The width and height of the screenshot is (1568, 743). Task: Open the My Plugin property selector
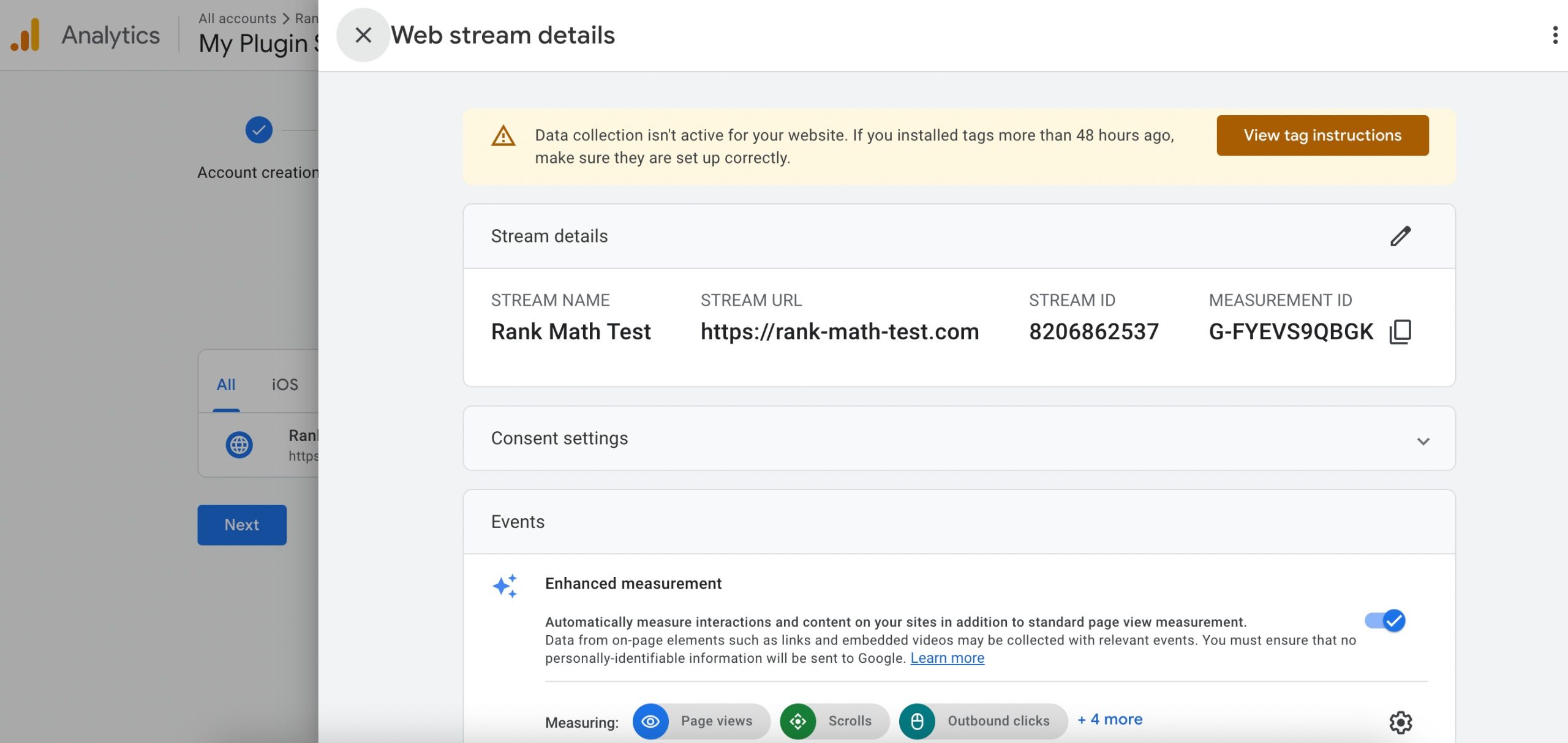[x=258, y=43]
